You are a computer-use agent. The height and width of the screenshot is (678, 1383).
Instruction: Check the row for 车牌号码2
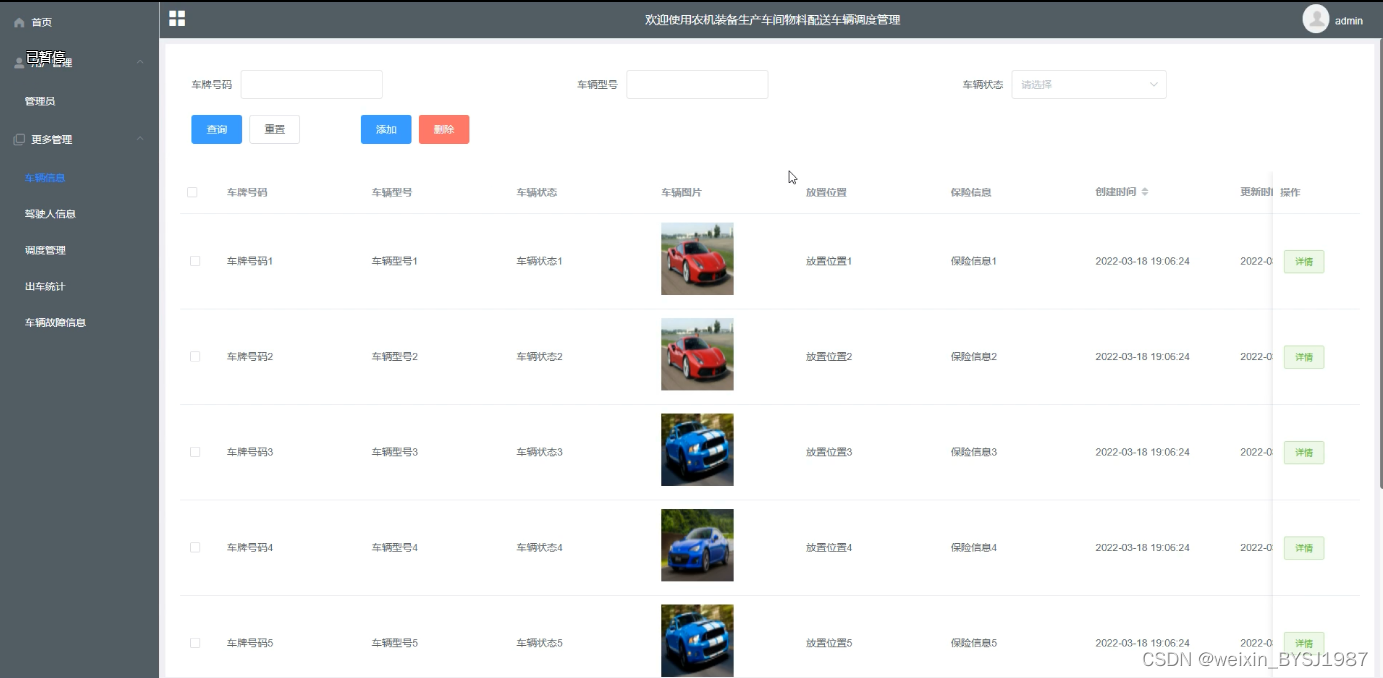pos(195,356)
